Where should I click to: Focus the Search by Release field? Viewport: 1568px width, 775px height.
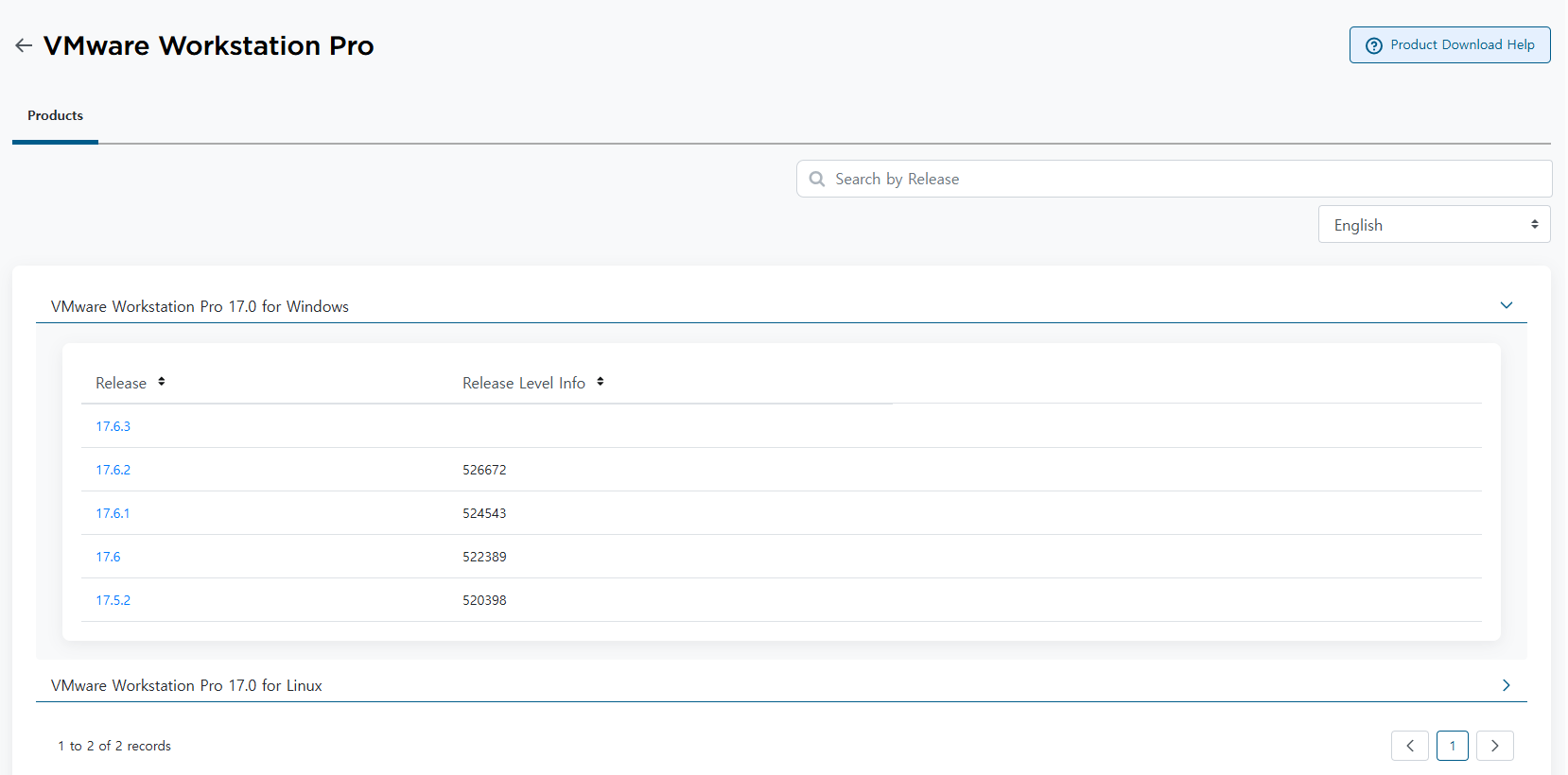pyautogui.click(x=1174, y=179)
